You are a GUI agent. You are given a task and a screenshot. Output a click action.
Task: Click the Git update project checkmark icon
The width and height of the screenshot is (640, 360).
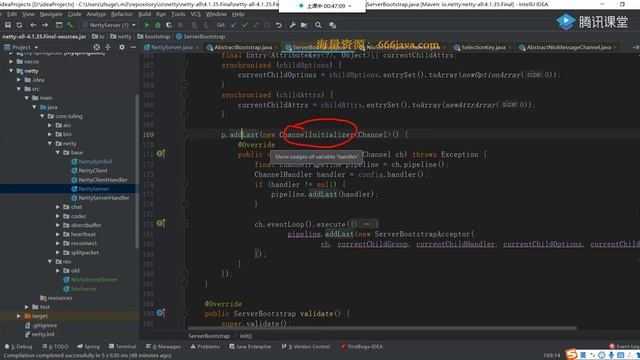click(x=233, y=25)
